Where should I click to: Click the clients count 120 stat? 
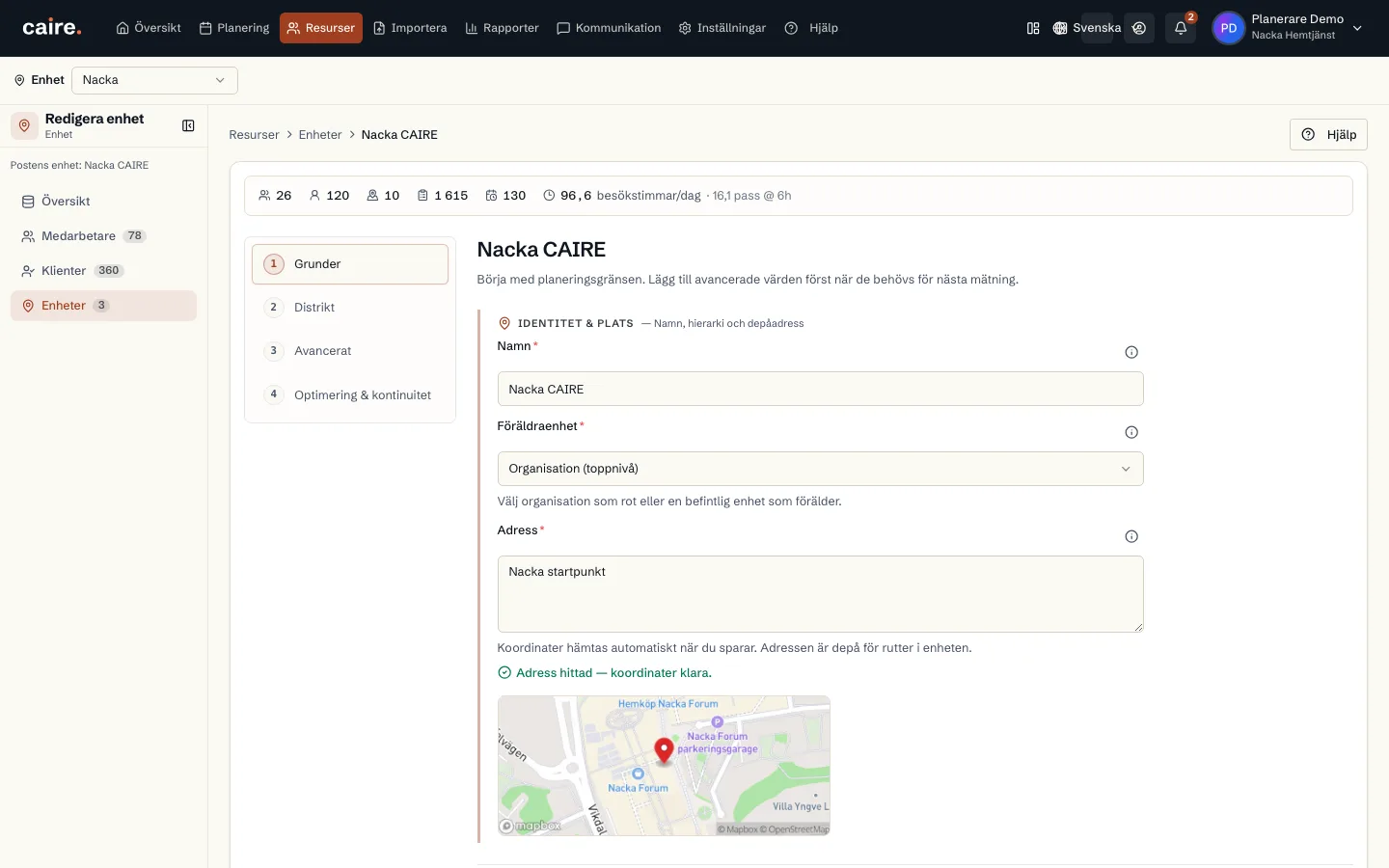(x=329, y=195)
